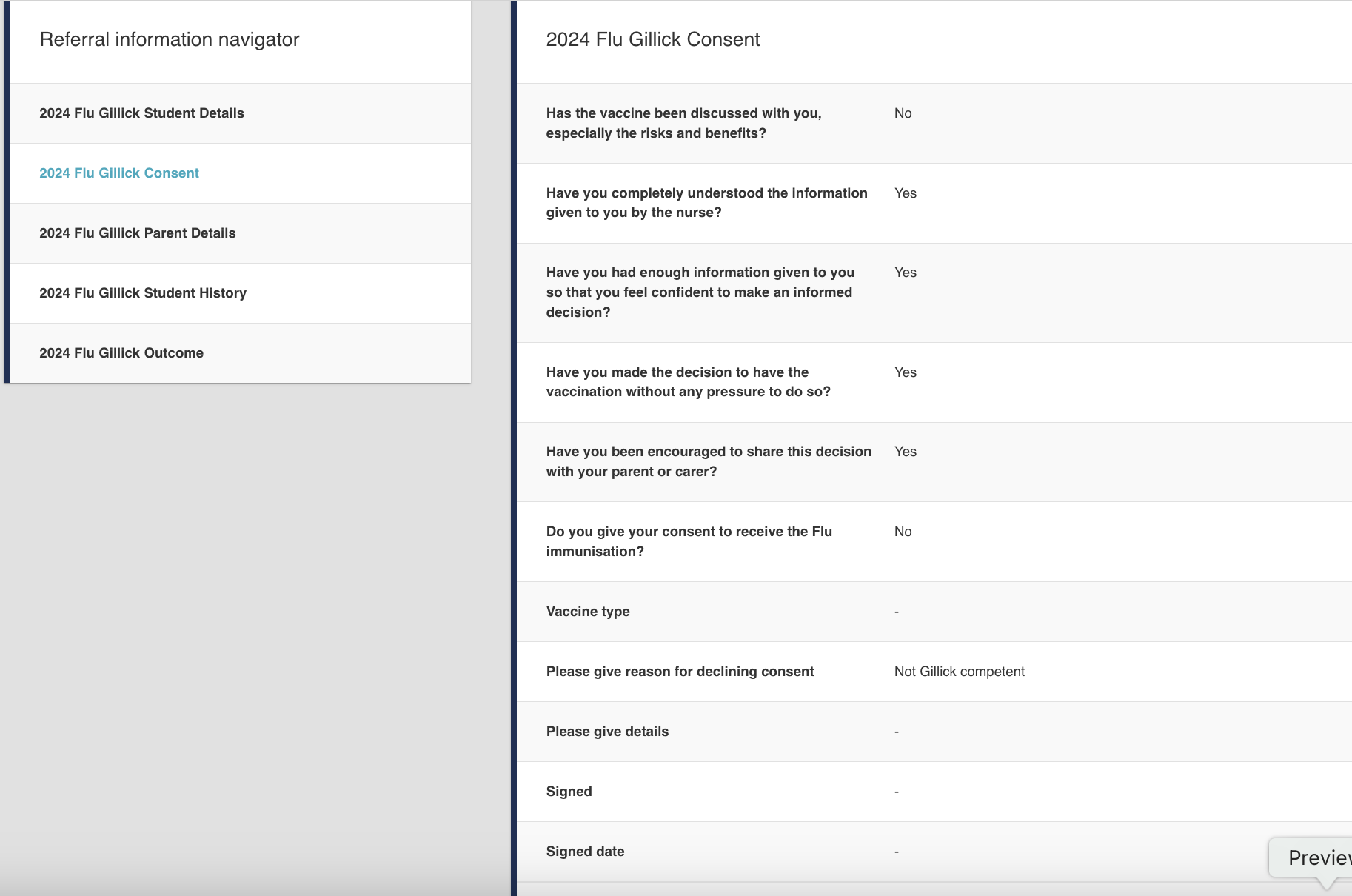Click the 2024 Flu Gillick Consent panel title
Screen dimensions: 1352x896
(652, 40)
